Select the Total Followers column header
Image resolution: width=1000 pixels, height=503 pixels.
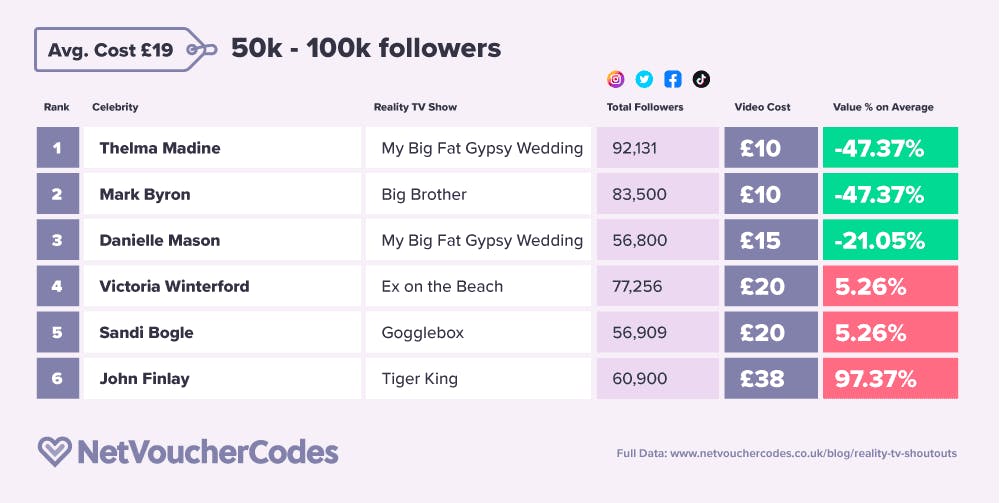point(645,107)
